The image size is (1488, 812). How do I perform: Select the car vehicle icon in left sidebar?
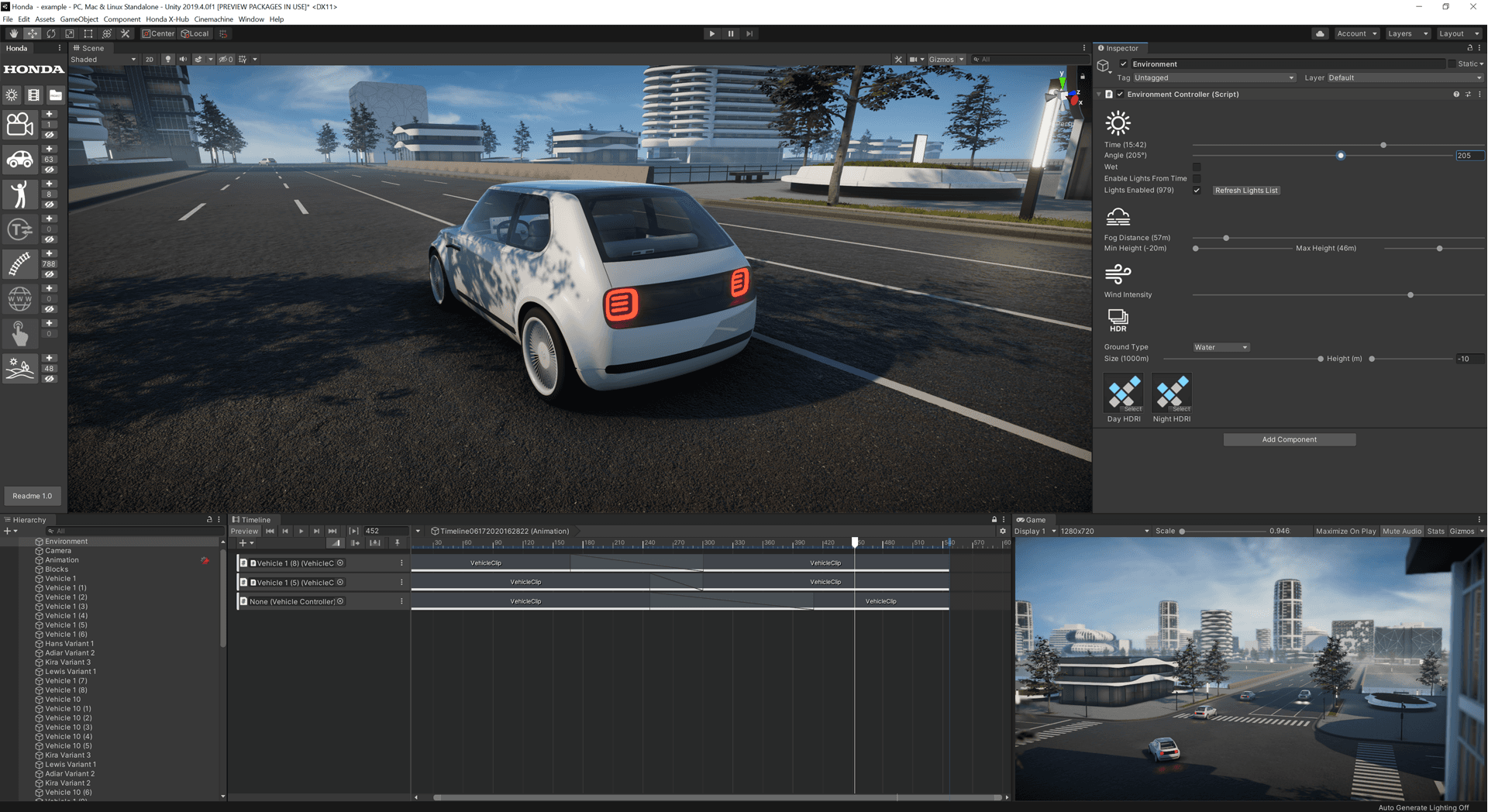(x=19, y=159)
